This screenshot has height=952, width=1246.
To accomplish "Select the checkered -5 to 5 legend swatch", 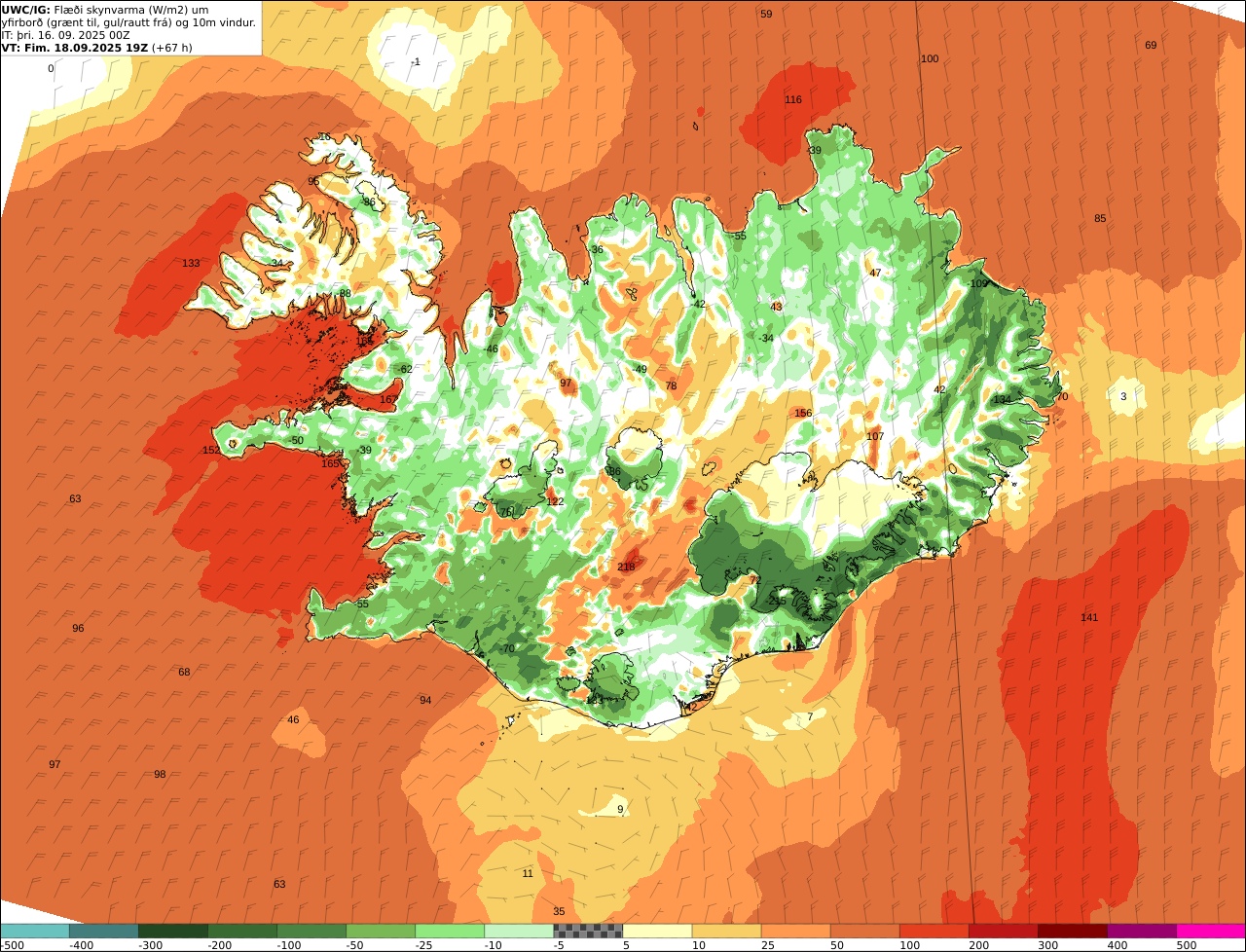I will pyautogui.click(x=588, y=931).
